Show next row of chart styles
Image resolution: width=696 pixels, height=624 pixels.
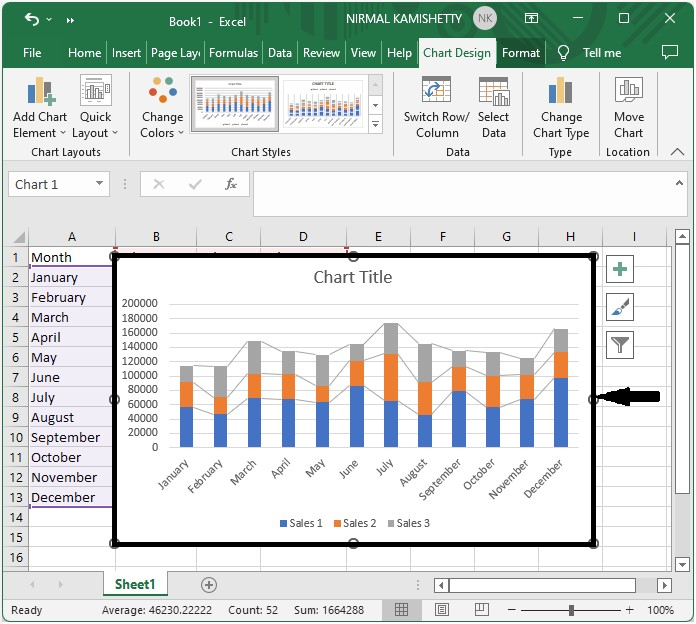tap(376, 105)
